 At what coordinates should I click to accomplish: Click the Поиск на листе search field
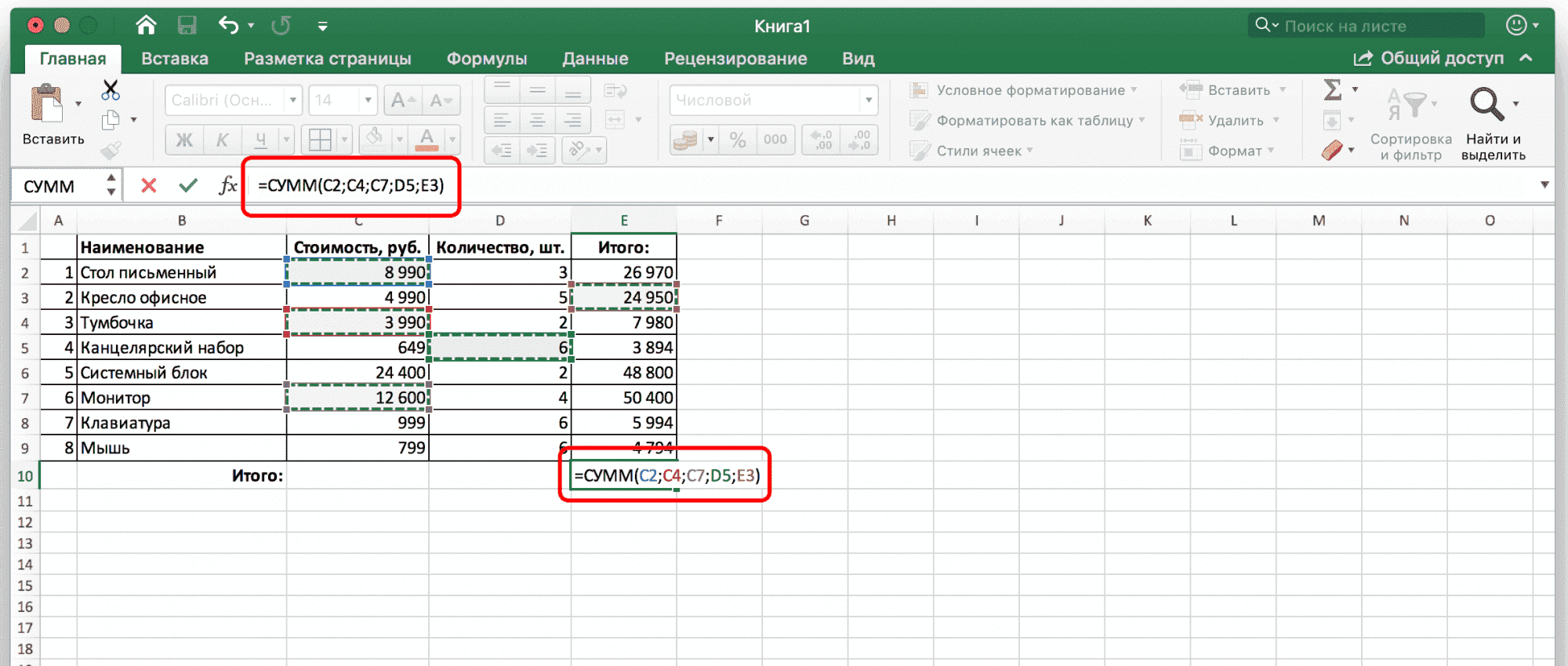click(1367, 26)
